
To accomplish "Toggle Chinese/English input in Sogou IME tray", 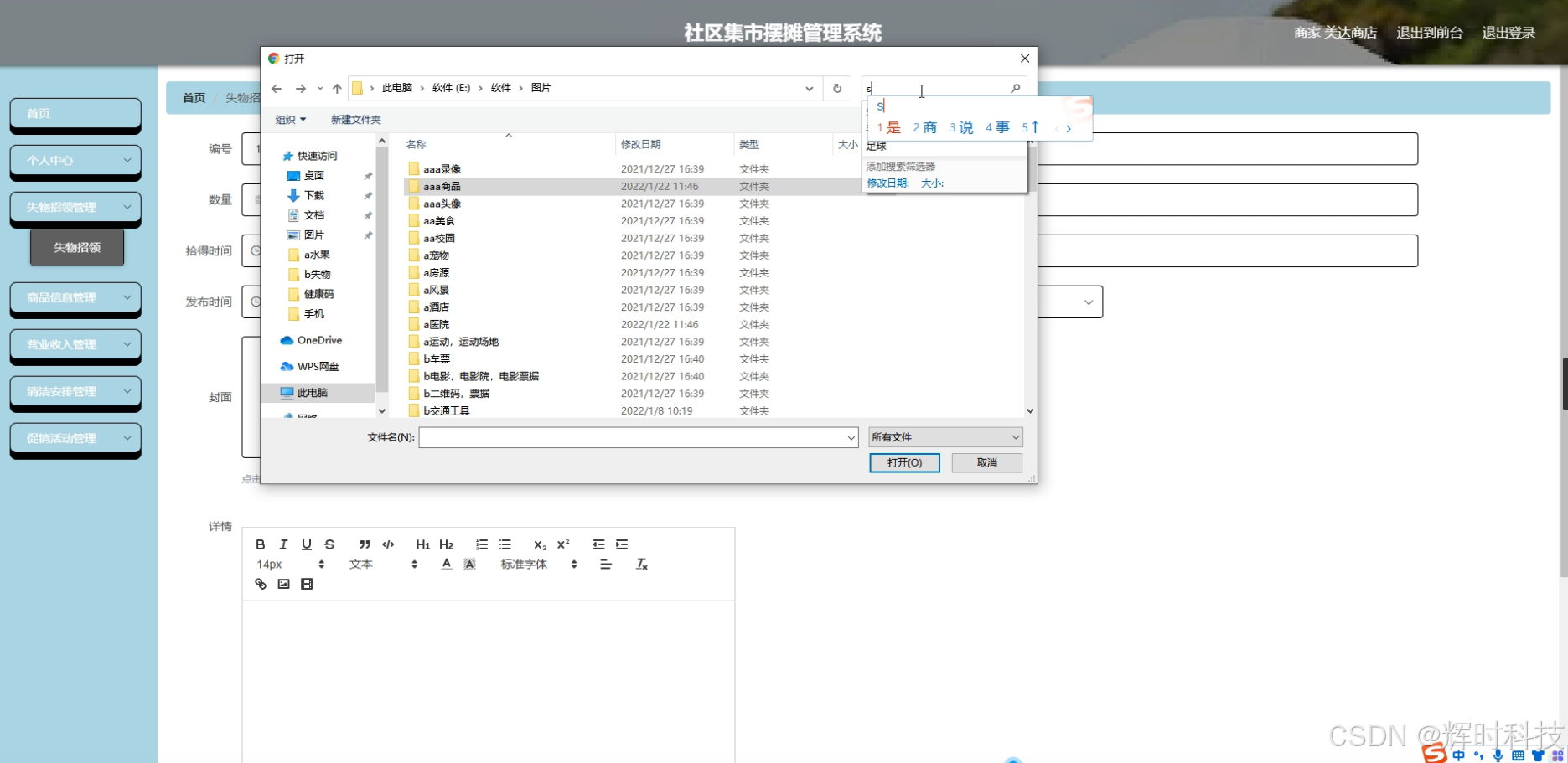I will [x=1459, y=756].
